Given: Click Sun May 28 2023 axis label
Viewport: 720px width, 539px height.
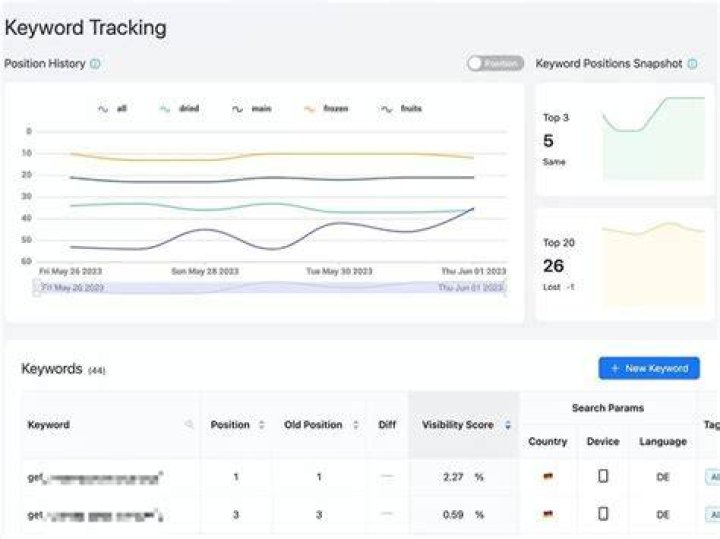Looking at the screenshot, I should [205, 271].
